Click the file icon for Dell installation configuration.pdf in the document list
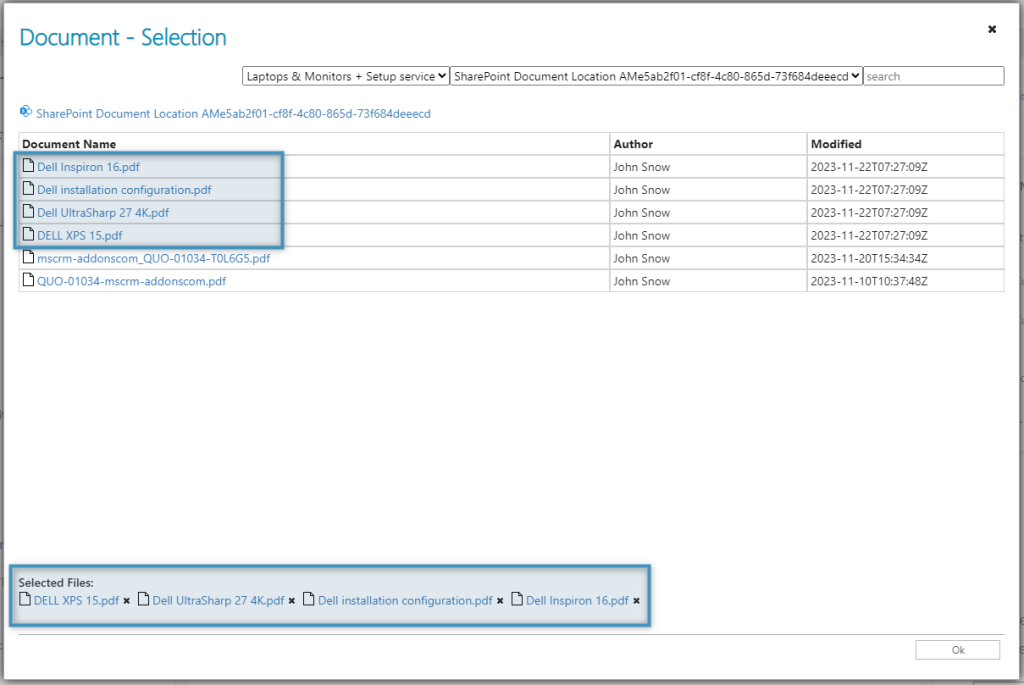 28,189
